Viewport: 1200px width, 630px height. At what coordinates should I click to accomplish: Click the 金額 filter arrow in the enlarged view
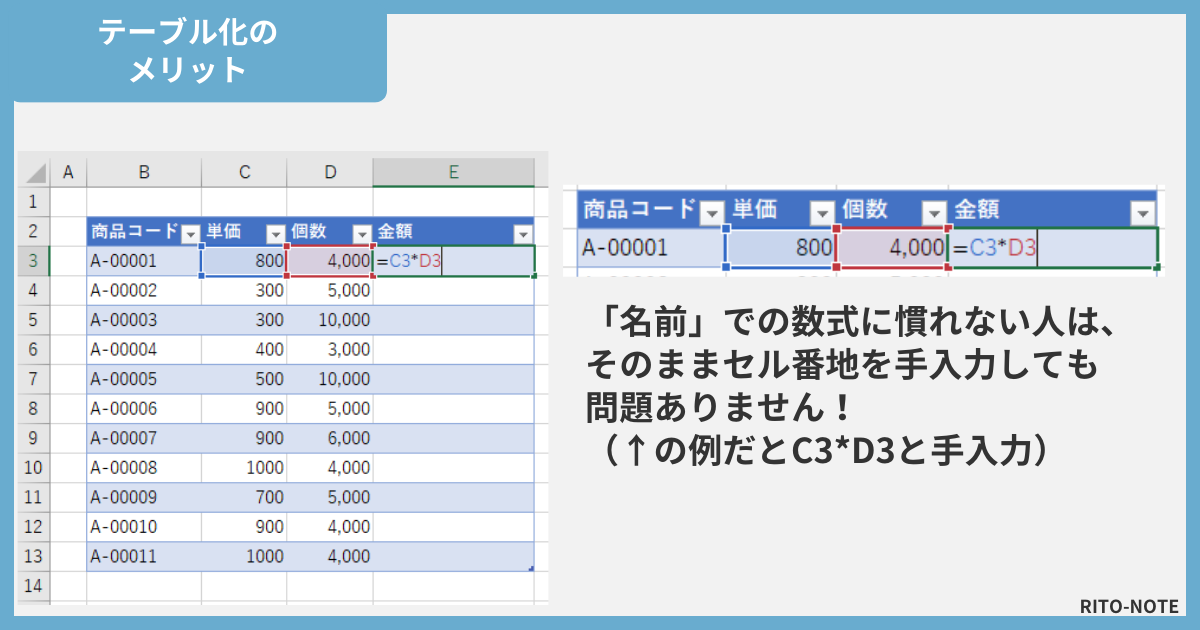pos(1142,213)
